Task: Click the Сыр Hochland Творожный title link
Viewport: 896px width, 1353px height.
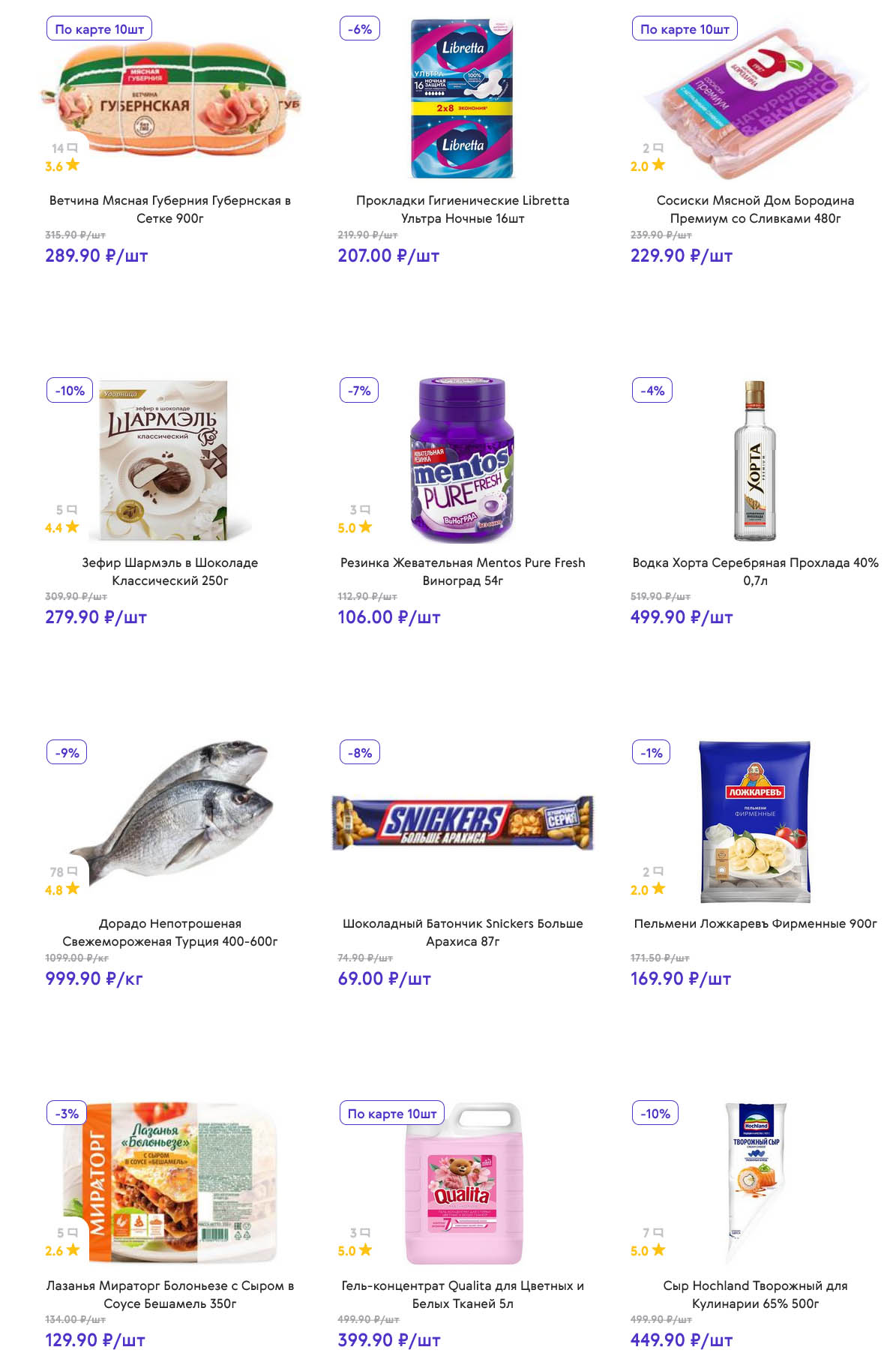Action: [x=755, y=1294]
